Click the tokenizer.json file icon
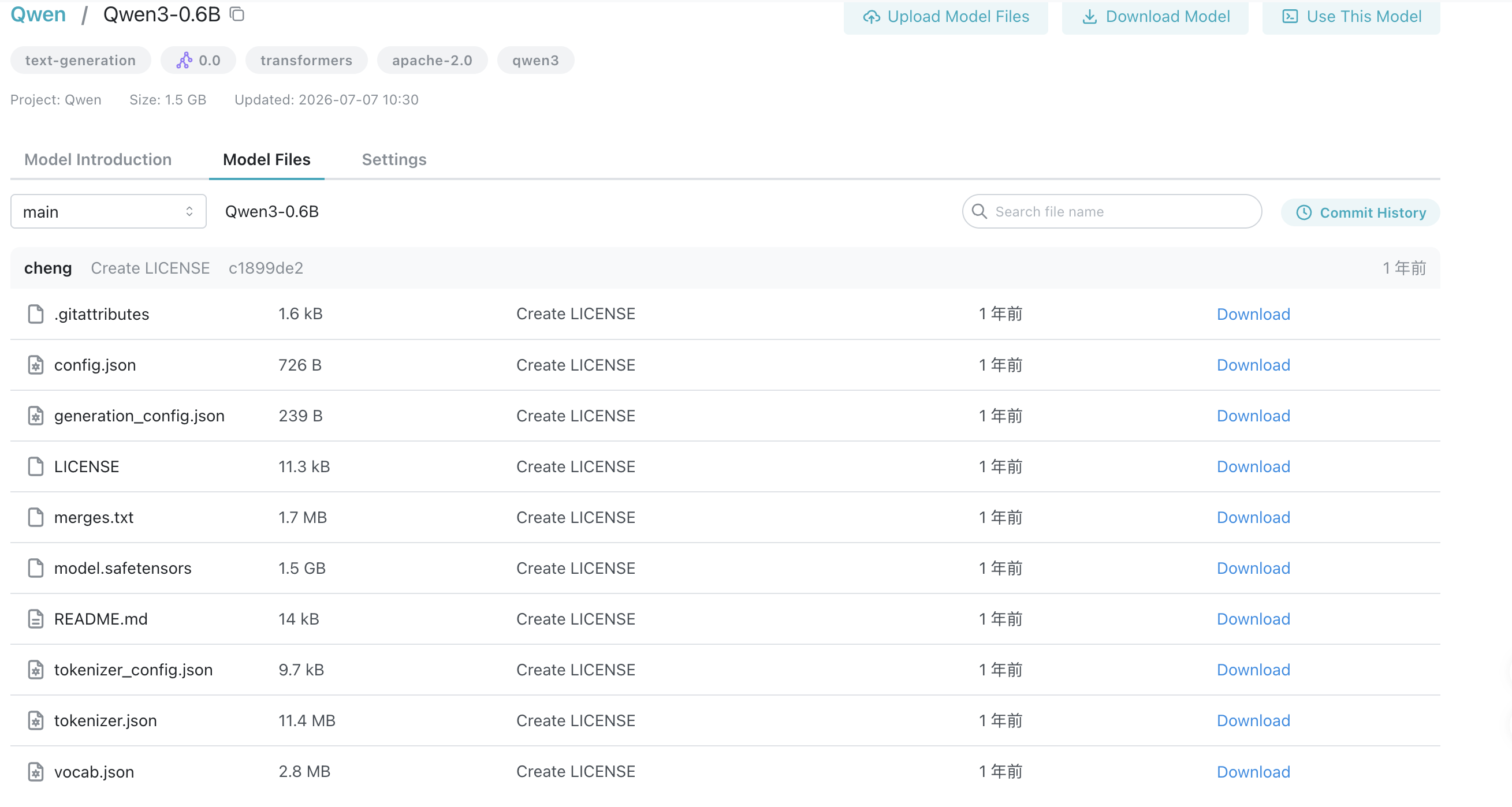 pyautogui.click(x=36, y=720)
